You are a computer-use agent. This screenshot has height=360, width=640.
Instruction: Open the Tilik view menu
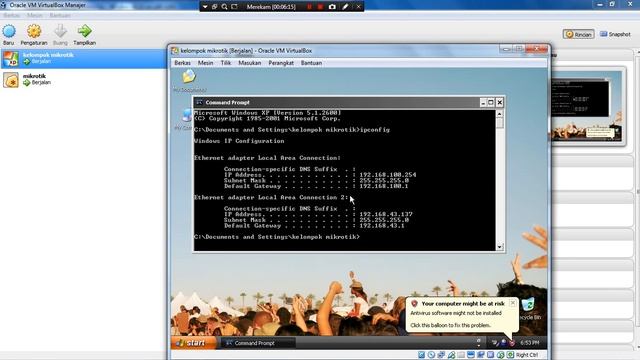point(226,63)
